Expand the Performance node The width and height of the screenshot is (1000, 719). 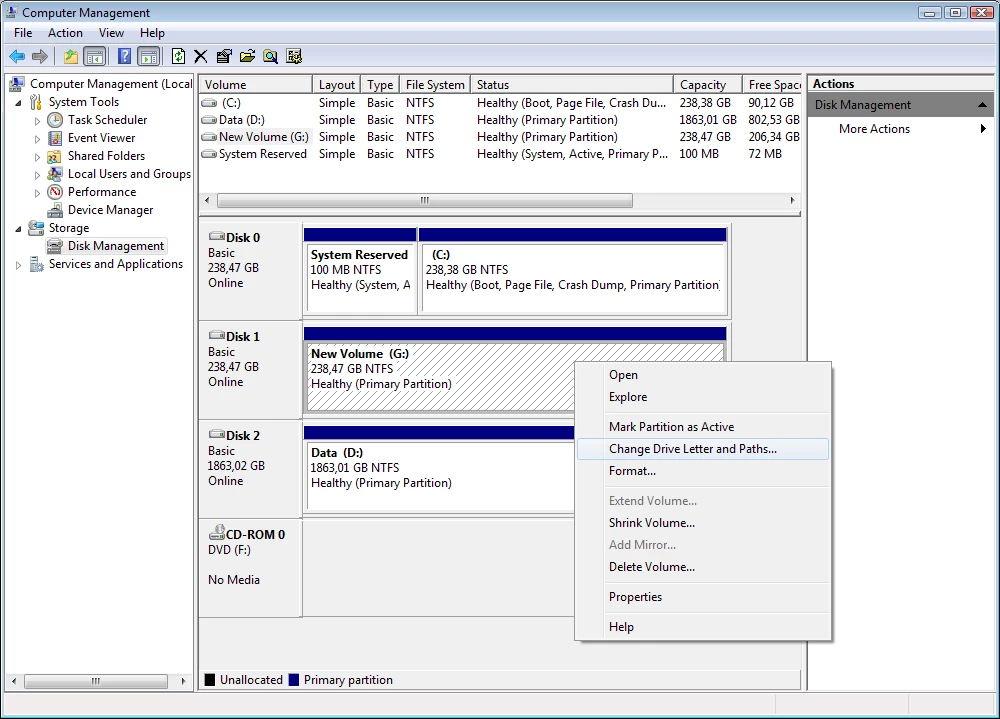37,192
